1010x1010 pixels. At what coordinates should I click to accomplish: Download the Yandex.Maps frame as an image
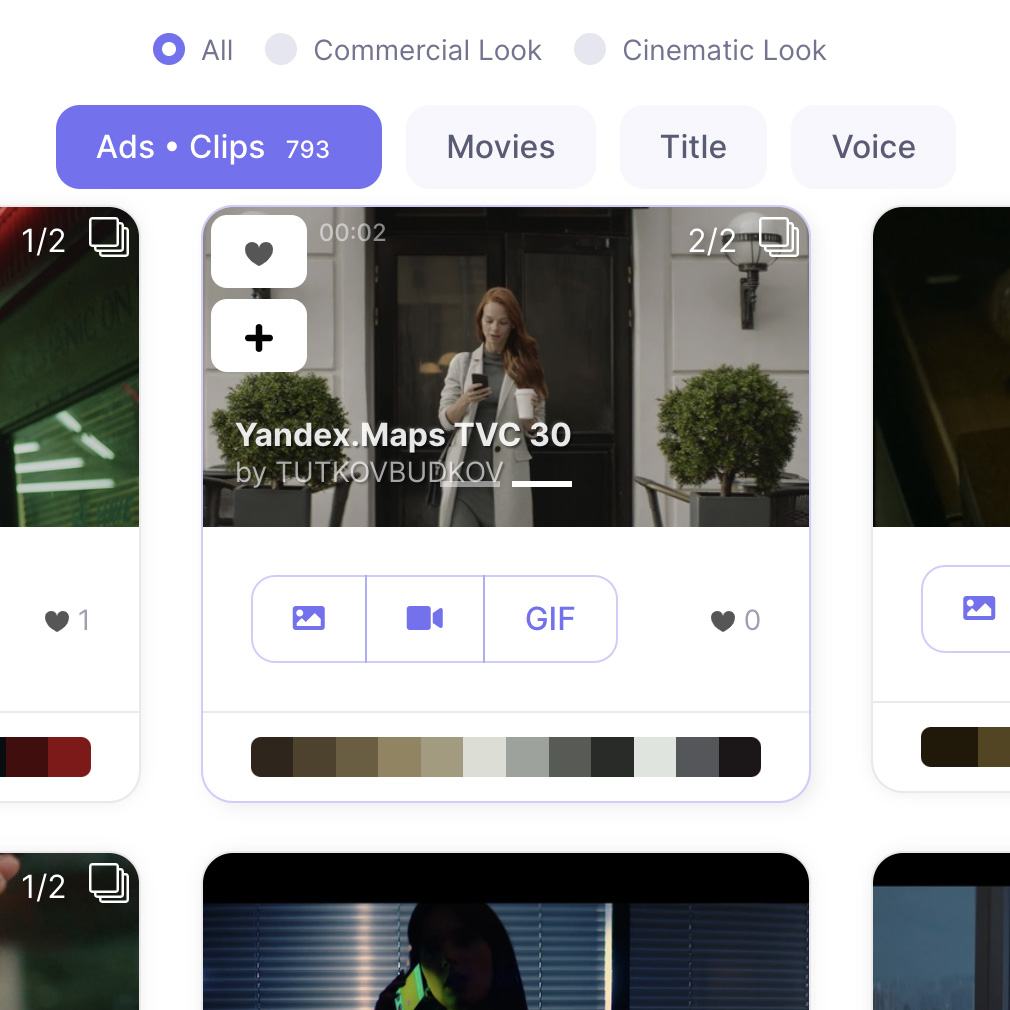309,618
